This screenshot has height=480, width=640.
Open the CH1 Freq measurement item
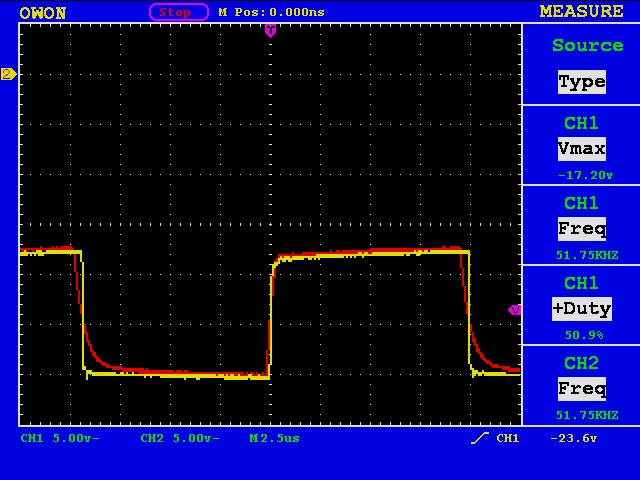(x=581, y=224)
